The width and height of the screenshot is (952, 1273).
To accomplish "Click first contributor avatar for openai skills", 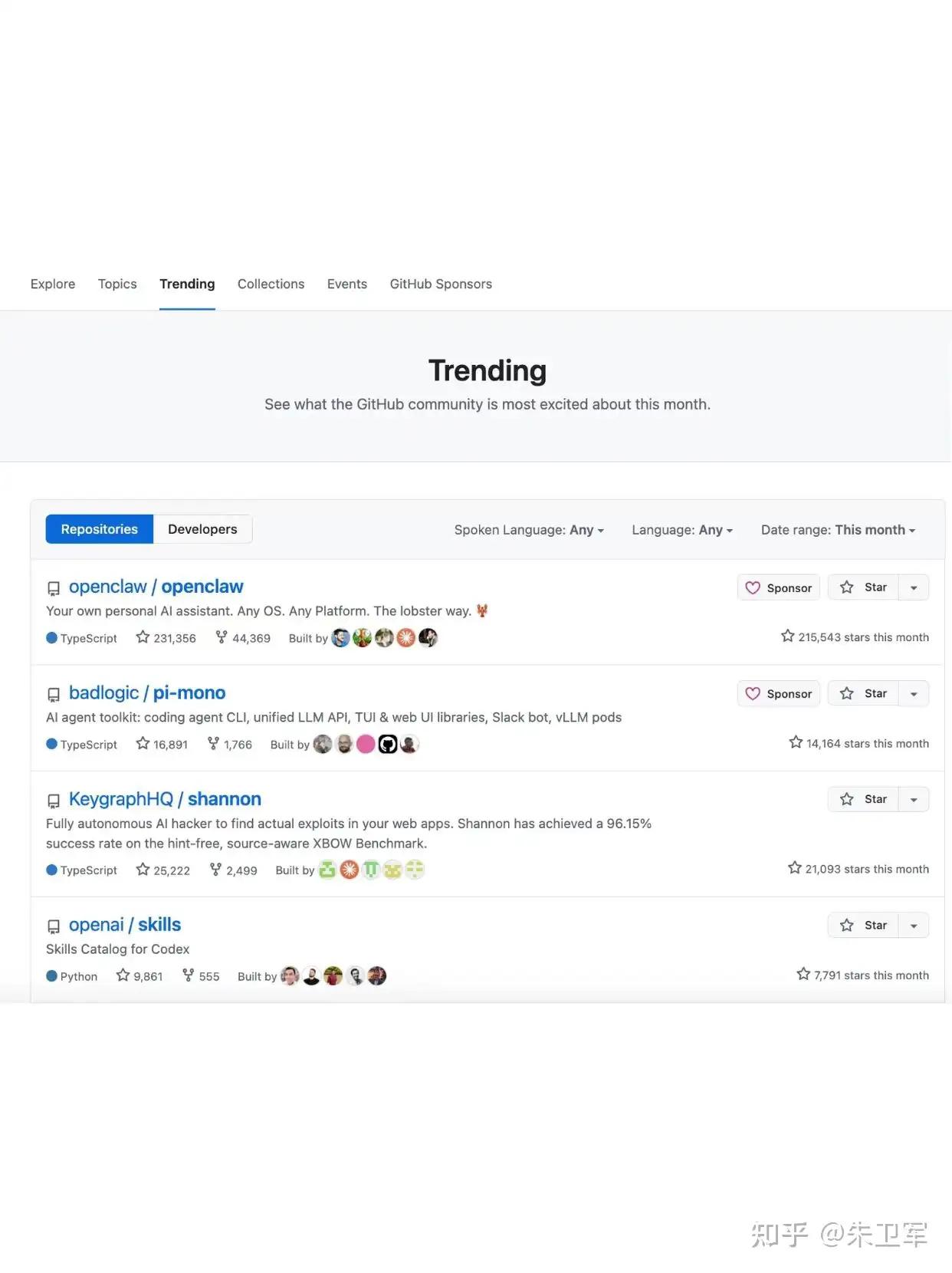I will [x=290, y=975].
